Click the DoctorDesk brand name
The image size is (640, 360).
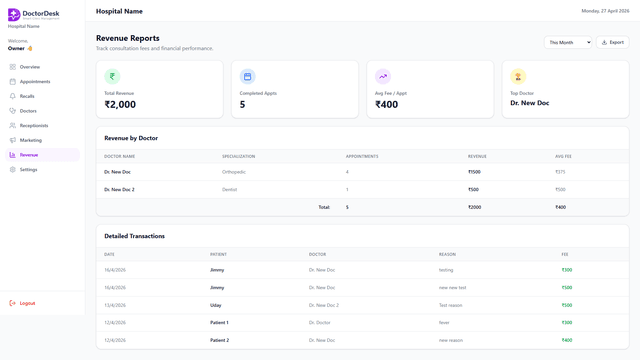[x=41, y=13]
